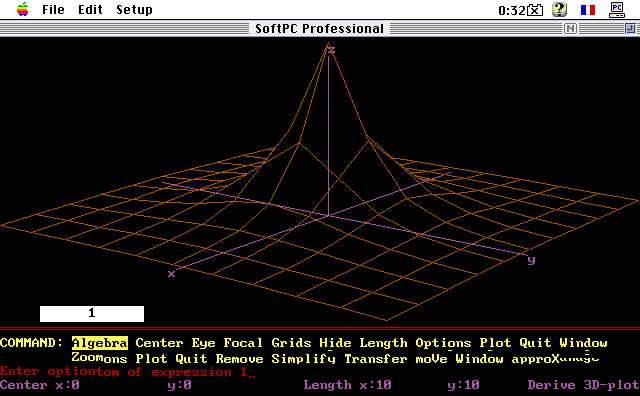Click the z axis label on plot
640x396 pixels.
[x=331, y=50]
